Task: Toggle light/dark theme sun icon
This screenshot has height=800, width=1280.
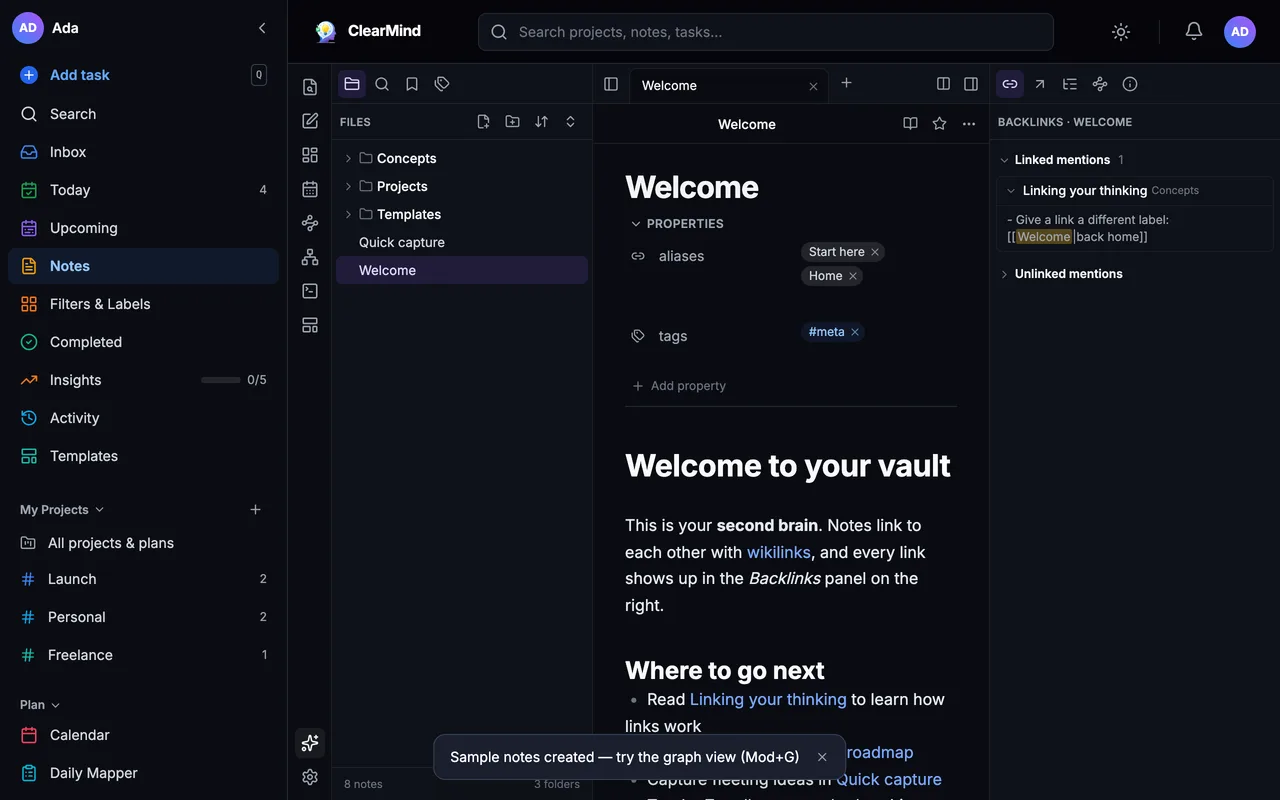Action: tap(1121, 32)
